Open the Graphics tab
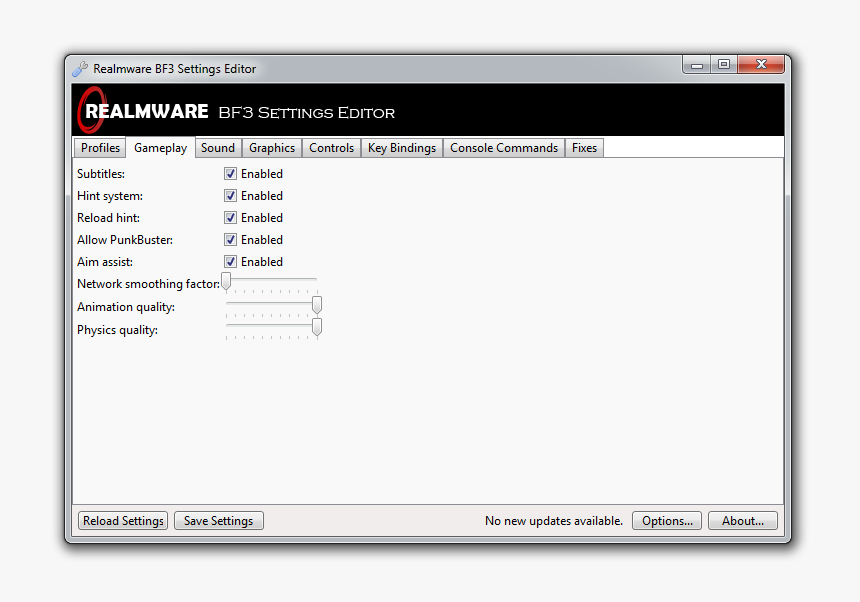 pyautogui.click(x=271, y=147)
